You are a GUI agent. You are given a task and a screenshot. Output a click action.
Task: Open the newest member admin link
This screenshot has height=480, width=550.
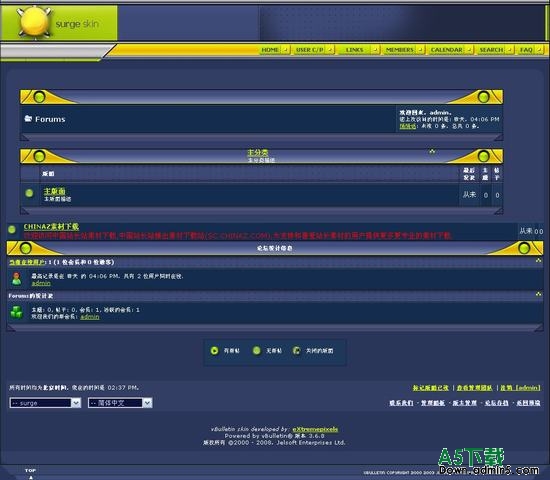point(90,316)
